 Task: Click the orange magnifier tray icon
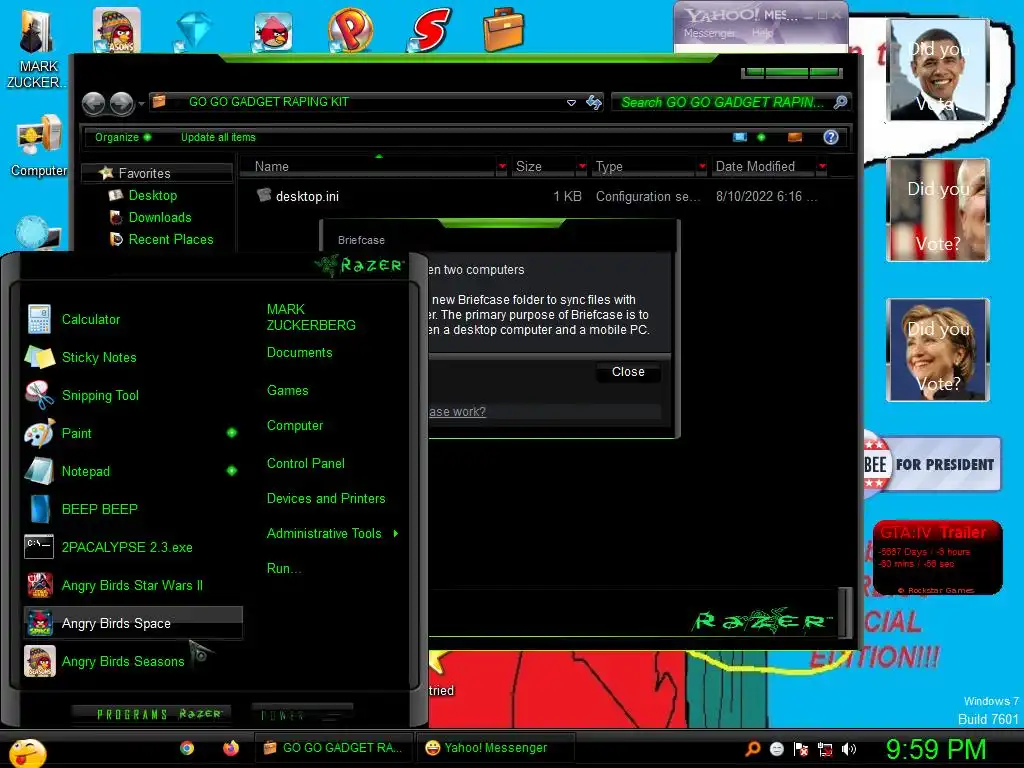click(753, 749)
